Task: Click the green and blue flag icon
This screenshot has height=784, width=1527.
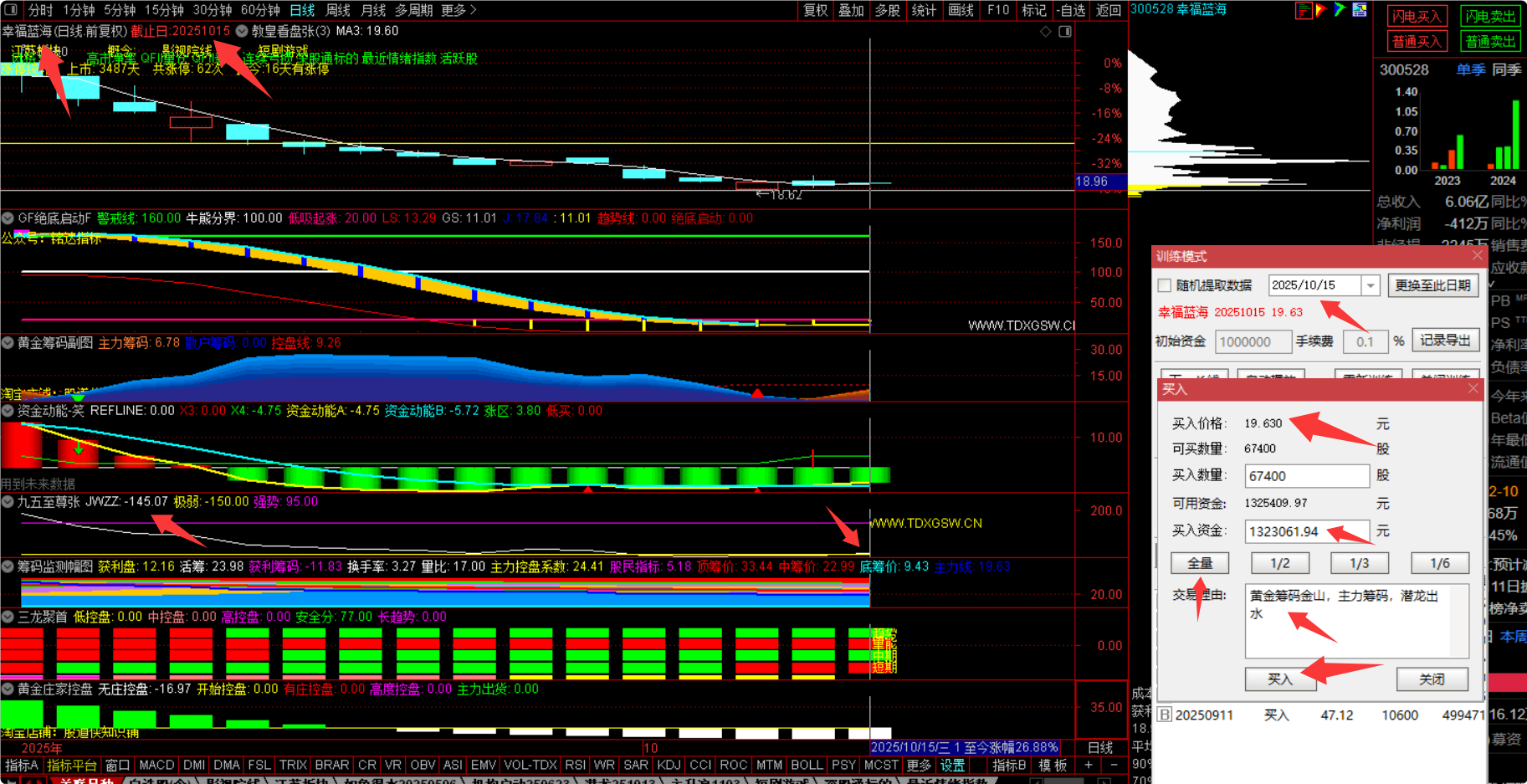Action: pos(1340,10)
